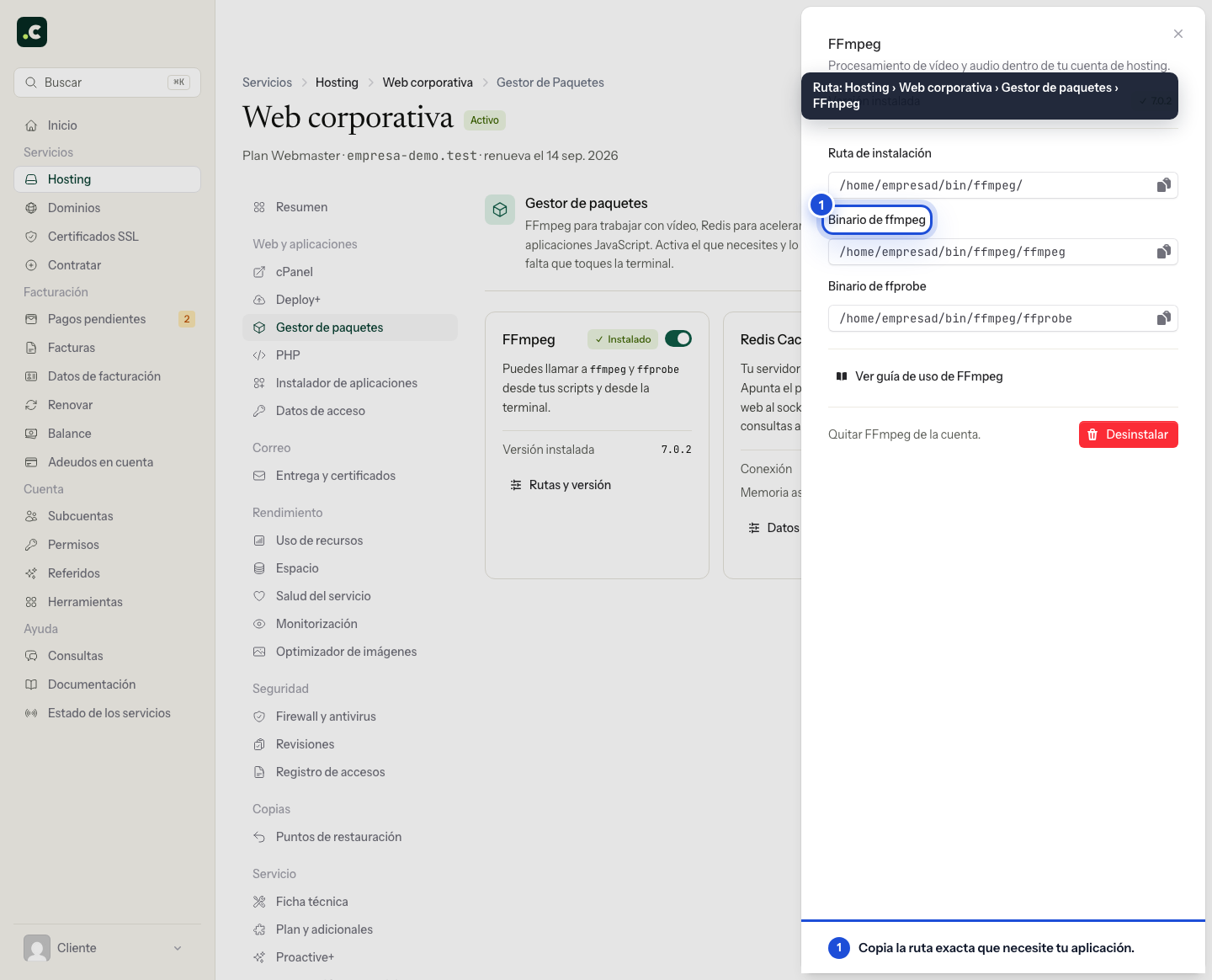Click the Activo status badge
The height and width of the screenshot is (980, 1212).
[485, 120]
